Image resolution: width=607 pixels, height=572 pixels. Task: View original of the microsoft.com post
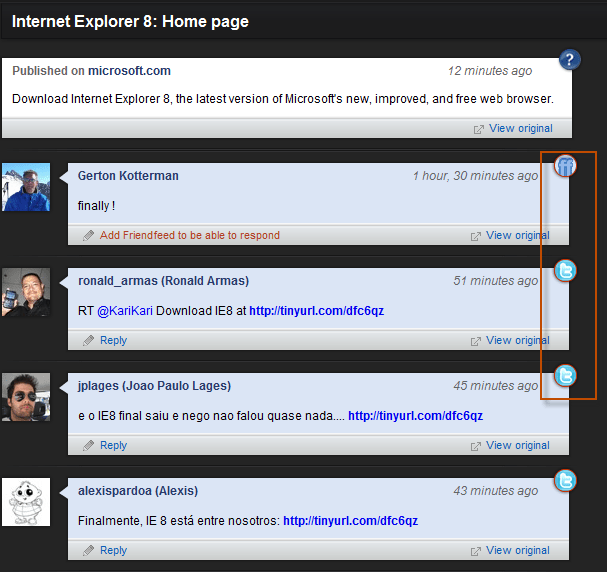point(521,128)
